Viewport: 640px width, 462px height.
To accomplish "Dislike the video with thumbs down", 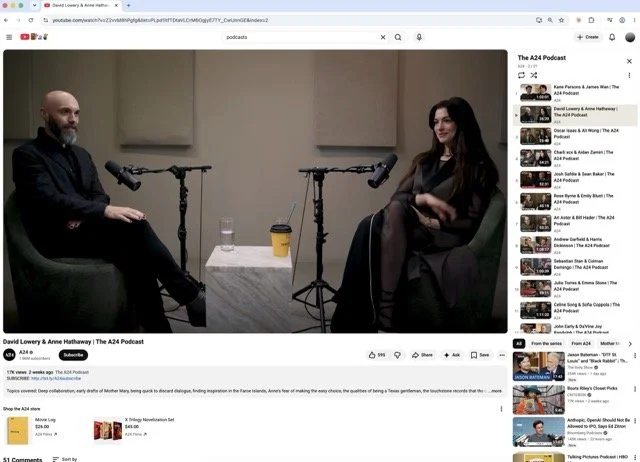I will pos(397,355).
